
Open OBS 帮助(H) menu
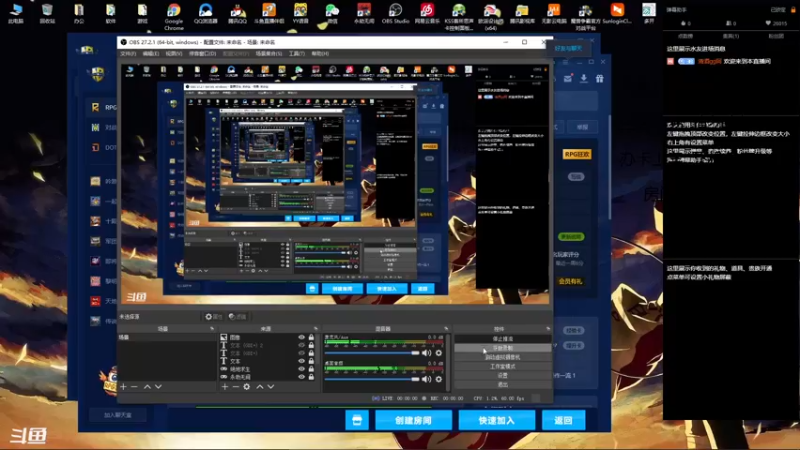tap(320, 54)
